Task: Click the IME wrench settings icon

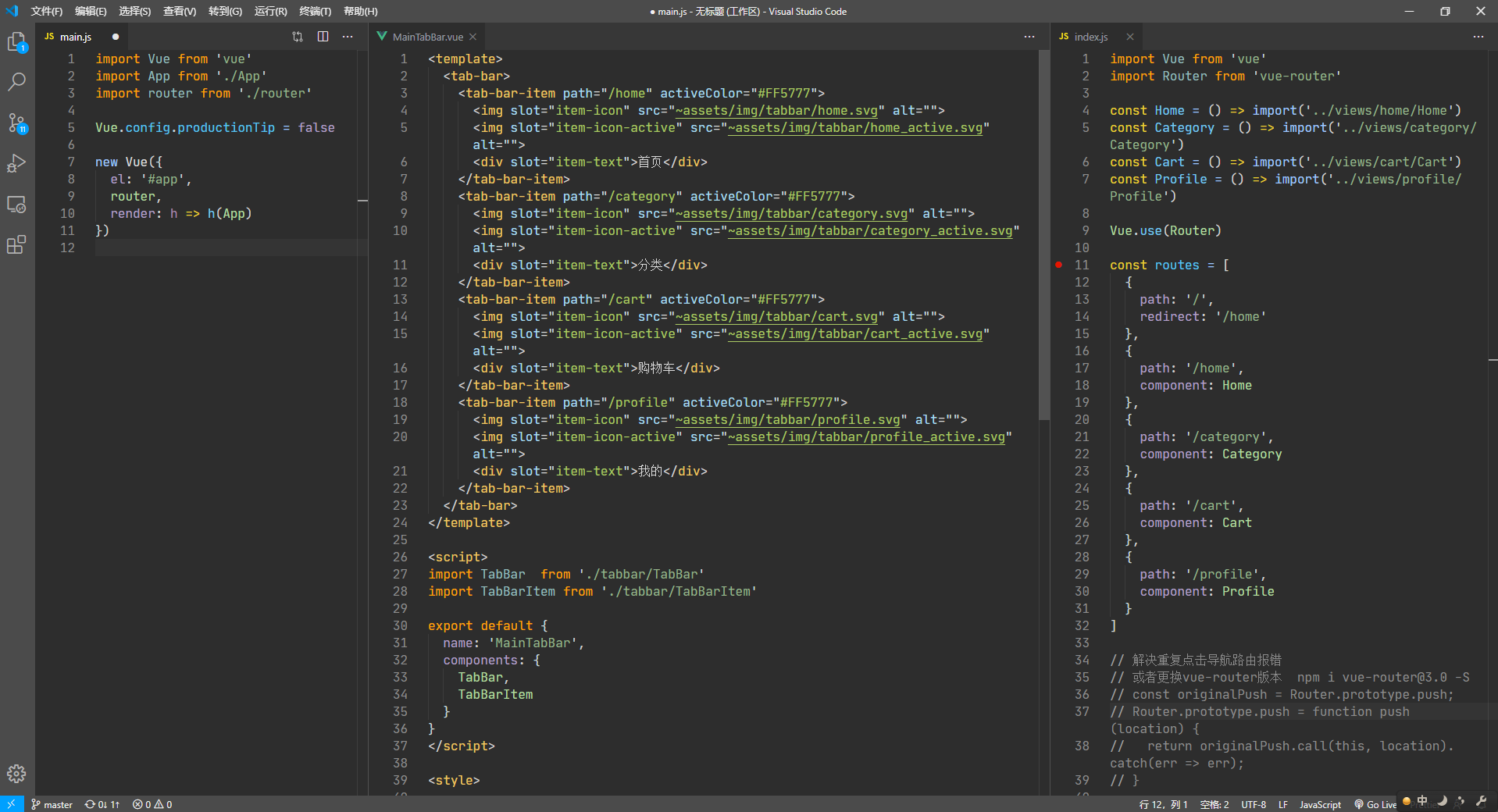Action: (1481, 801)
